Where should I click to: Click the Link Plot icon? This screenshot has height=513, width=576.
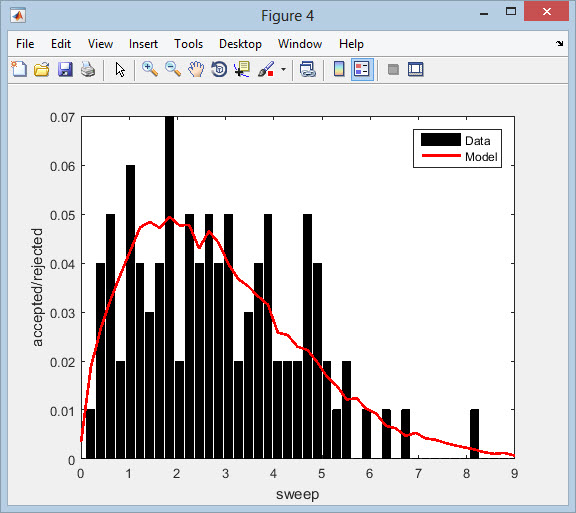[307, 69]
